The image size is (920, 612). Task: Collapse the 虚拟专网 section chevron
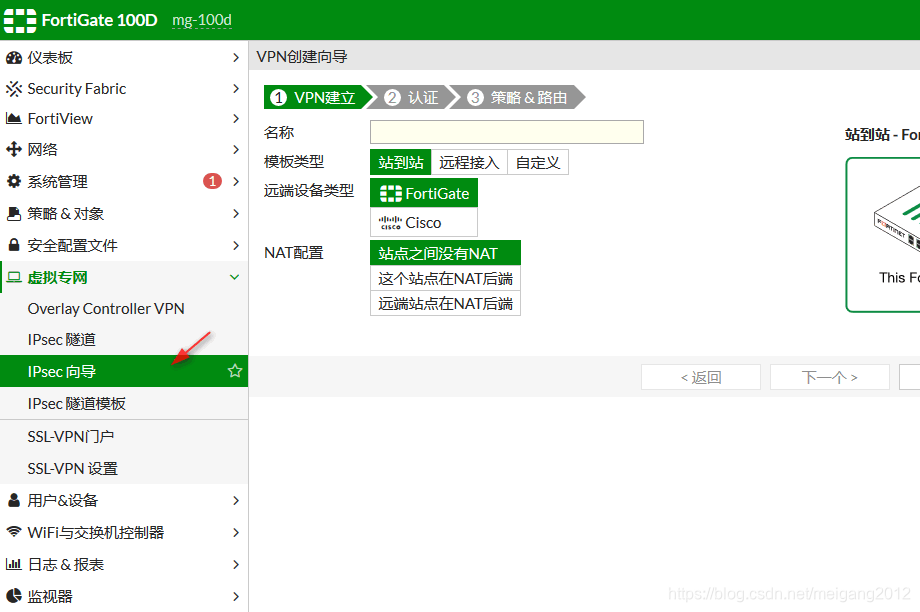click(235, 277)
